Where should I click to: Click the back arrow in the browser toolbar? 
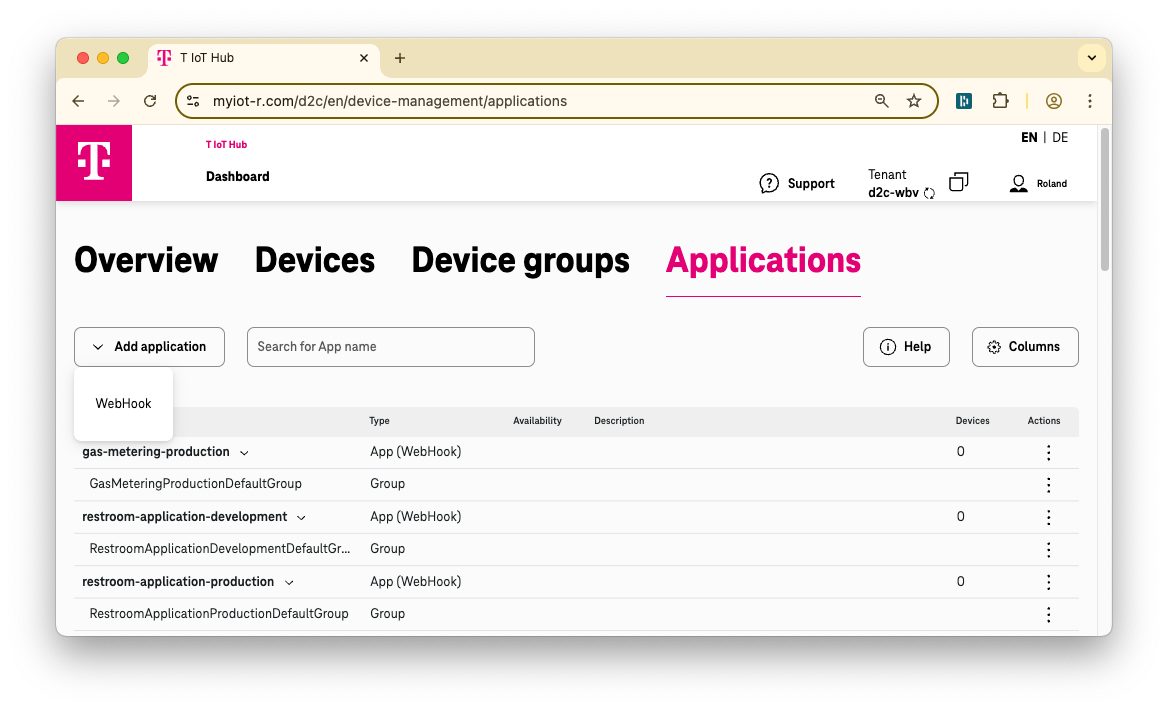tap(78, 101)
